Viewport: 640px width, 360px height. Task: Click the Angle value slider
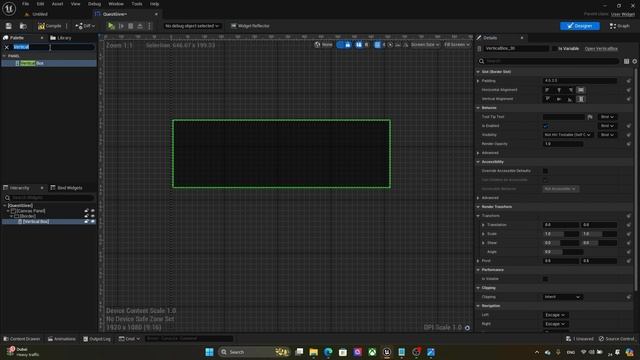(x=563, y=252)
